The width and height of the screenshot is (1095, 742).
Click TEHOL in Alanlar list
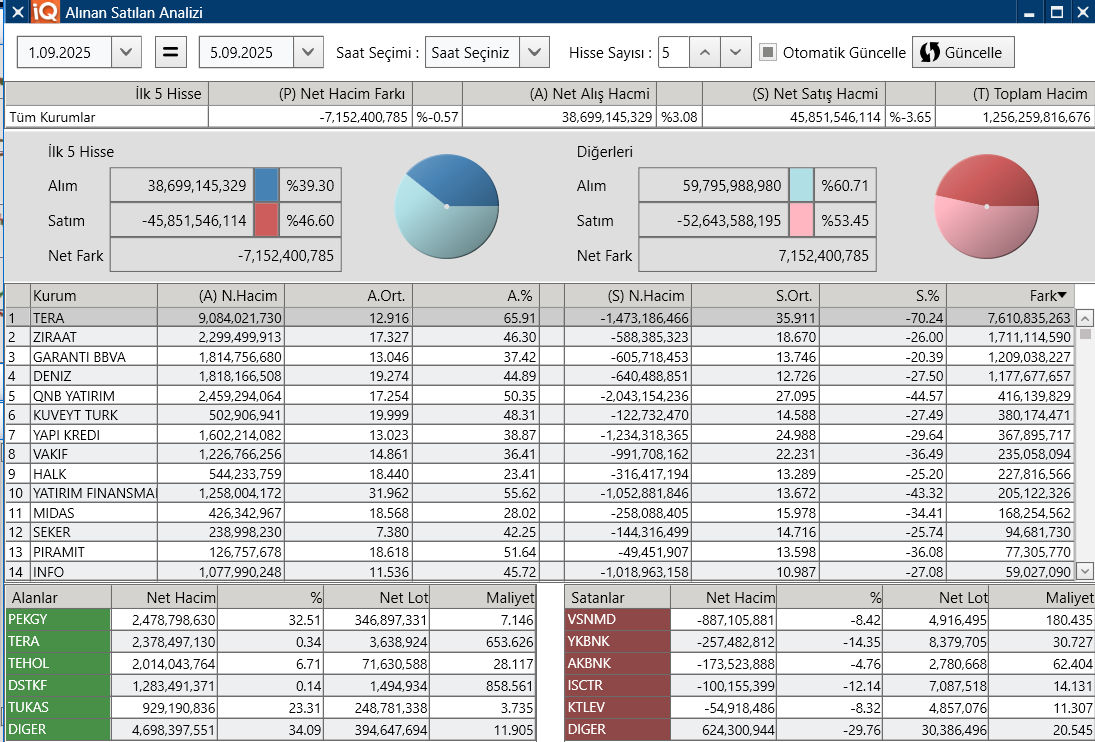(x=58, y=664)
